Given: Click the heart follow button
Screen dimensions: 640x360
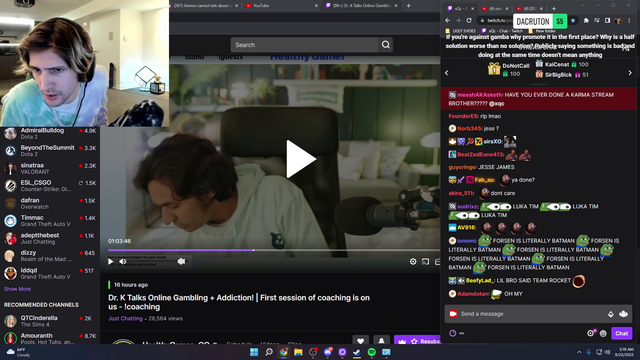Looking at the screenshot, I should pyautogui.click(x=360, y=341).
